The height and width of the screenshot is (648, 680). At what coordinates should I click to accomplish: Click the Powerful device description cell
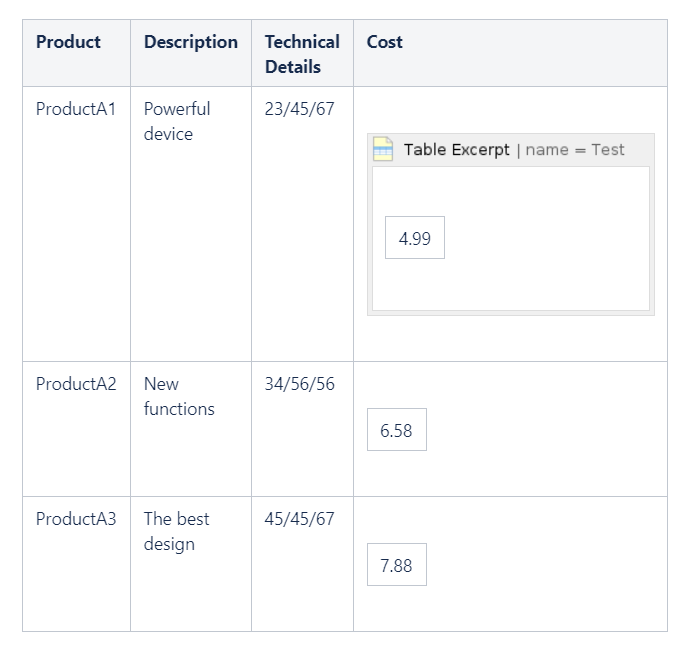tap(177, 121)
